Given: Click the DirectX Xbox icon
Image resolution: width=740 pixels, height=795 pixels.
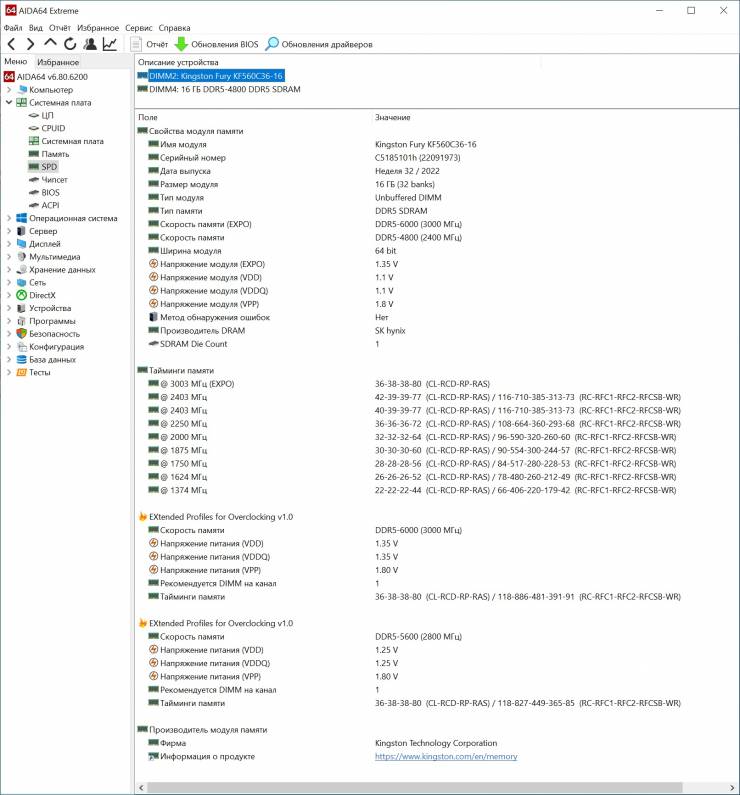Looking at the screenshot, I should click(21, 295).
